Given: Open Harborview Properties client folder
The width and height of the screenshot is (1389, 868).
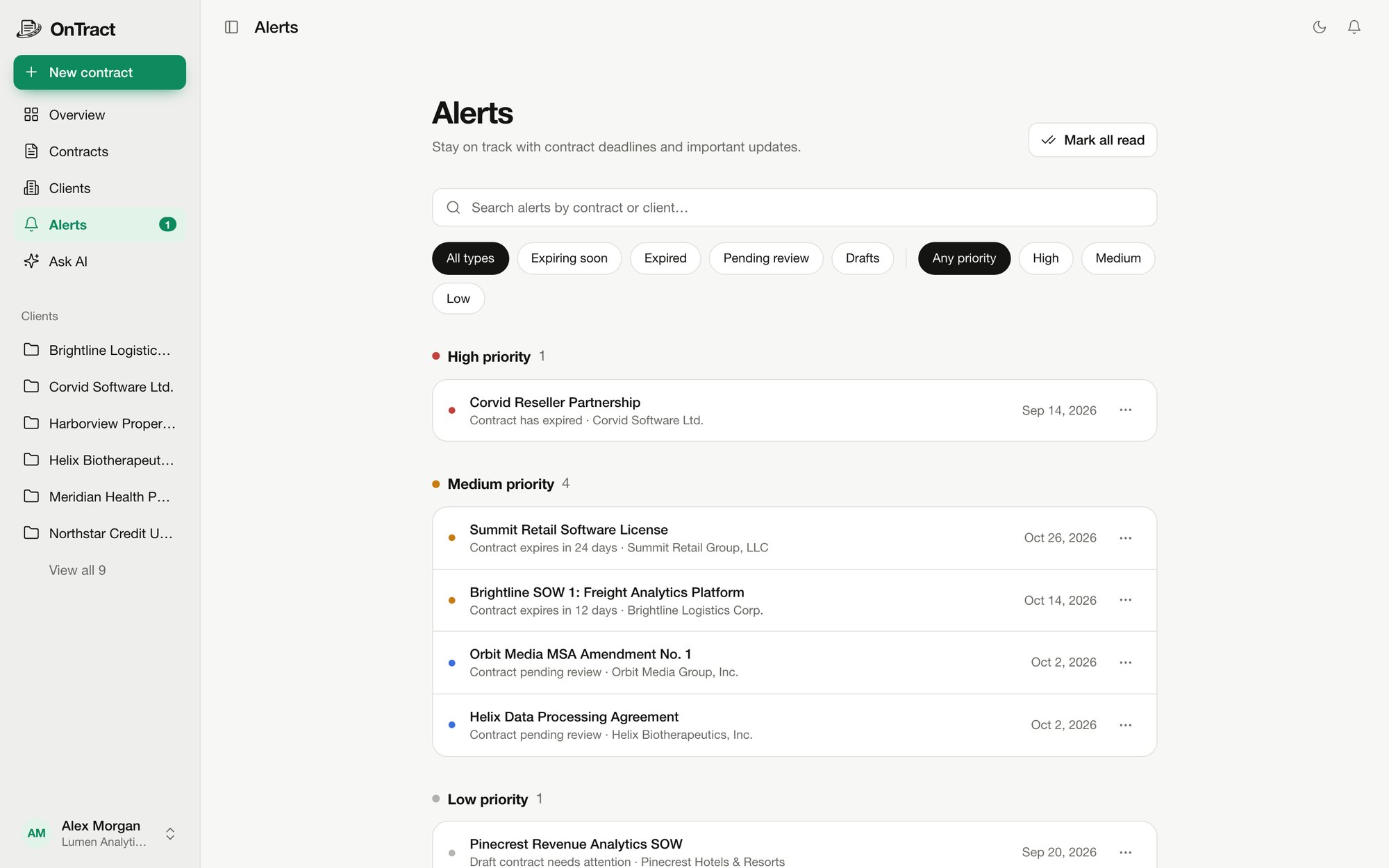Looking at the screenshot, I should [99, 424].
